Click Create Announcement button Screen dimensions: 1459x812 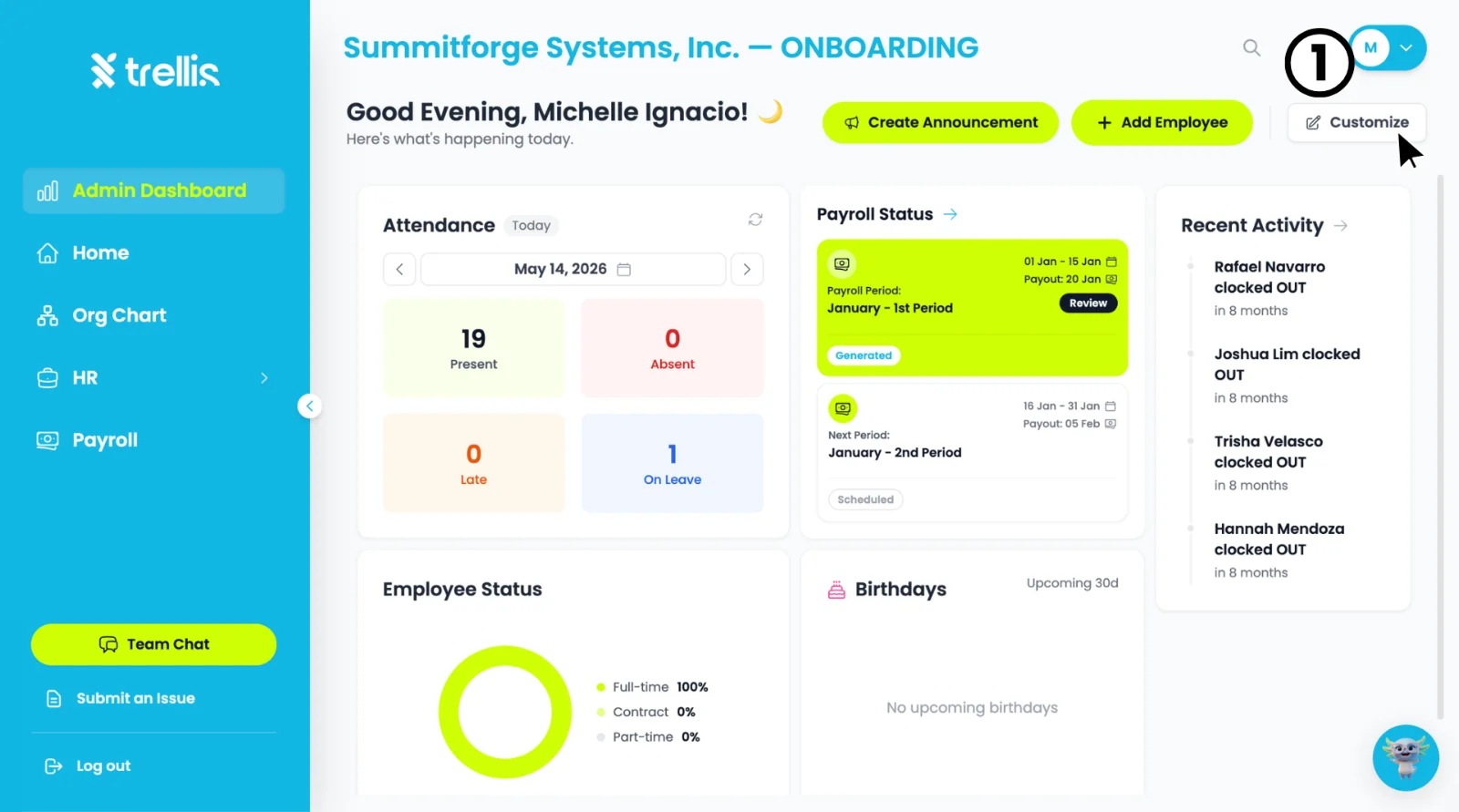coord(940,122)
